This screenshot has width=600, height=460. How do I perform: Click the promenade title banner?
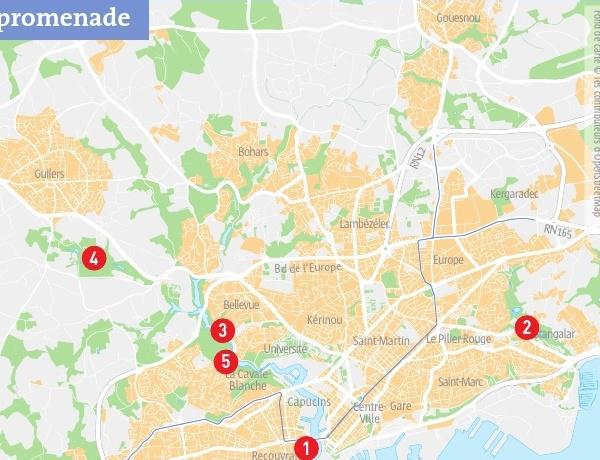[x=74, y=19]
